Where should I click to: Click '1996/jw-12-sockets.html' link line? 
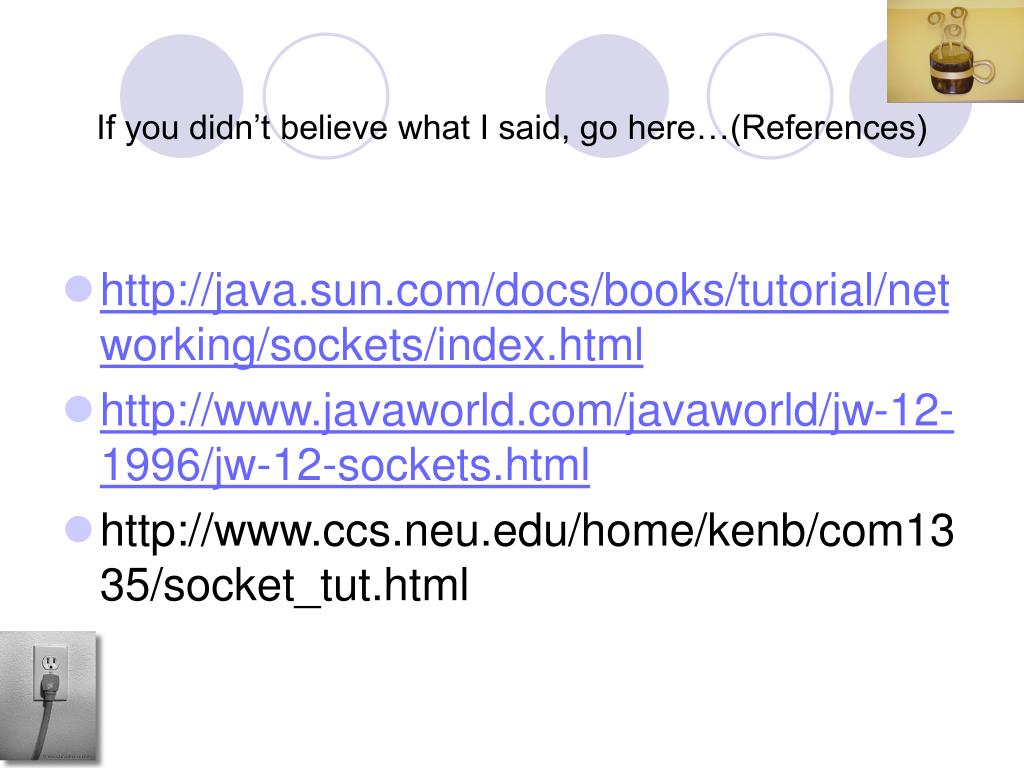tap(345, 465)
